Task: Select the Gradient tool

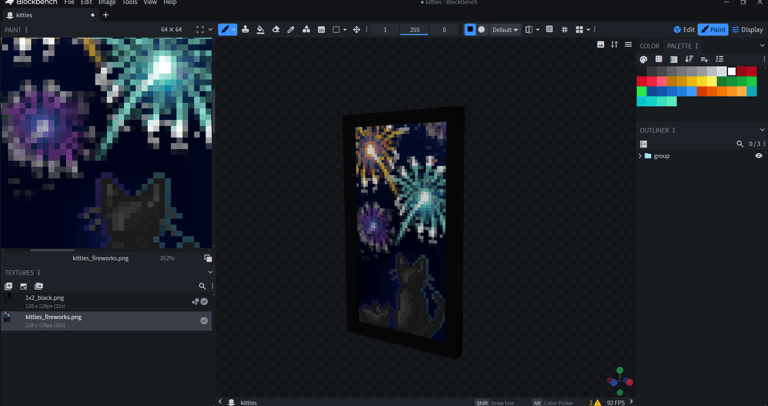Action: 321,29
